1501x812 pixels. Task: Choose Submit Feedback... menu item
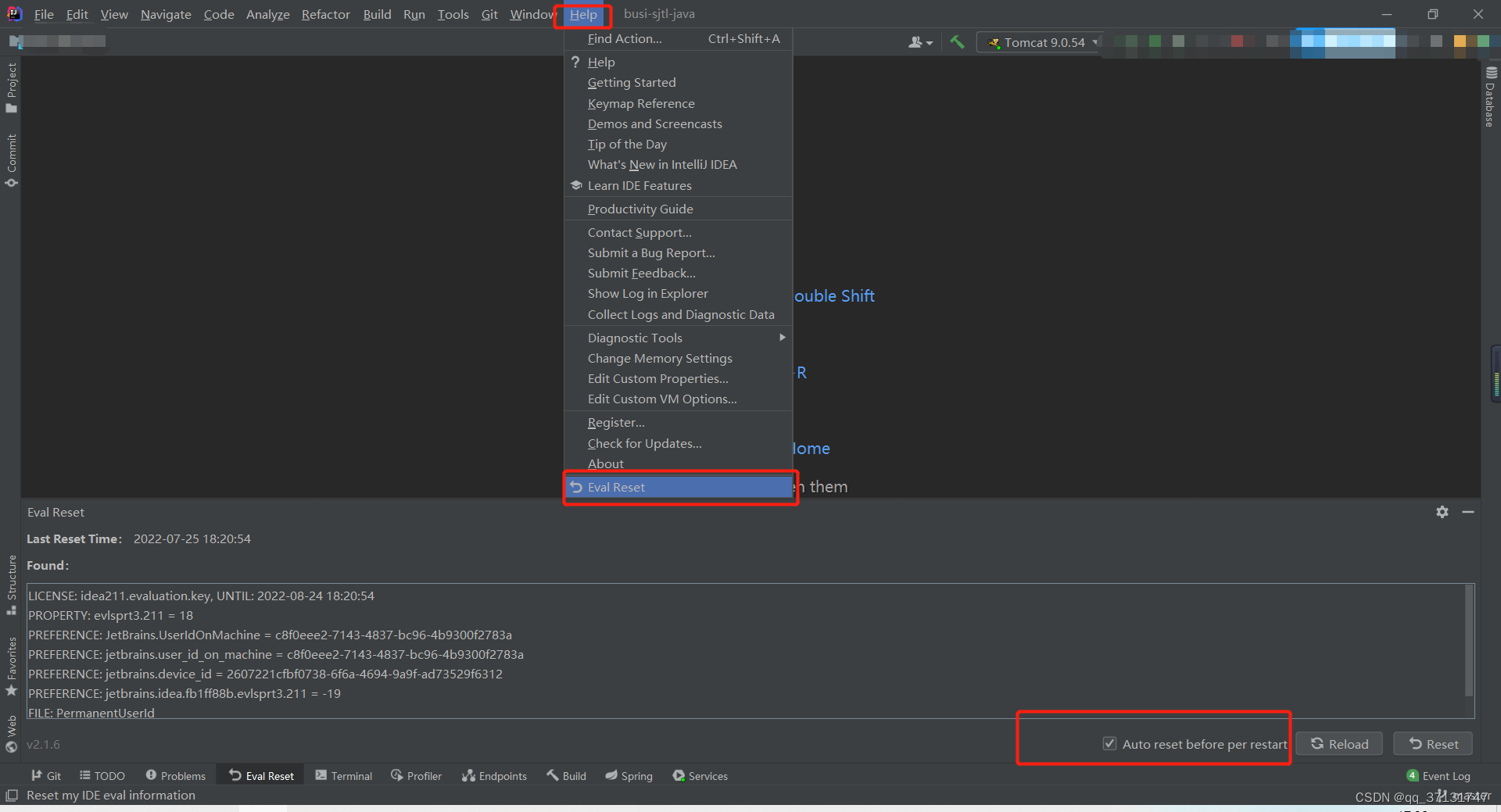click(x=679, y=273)
